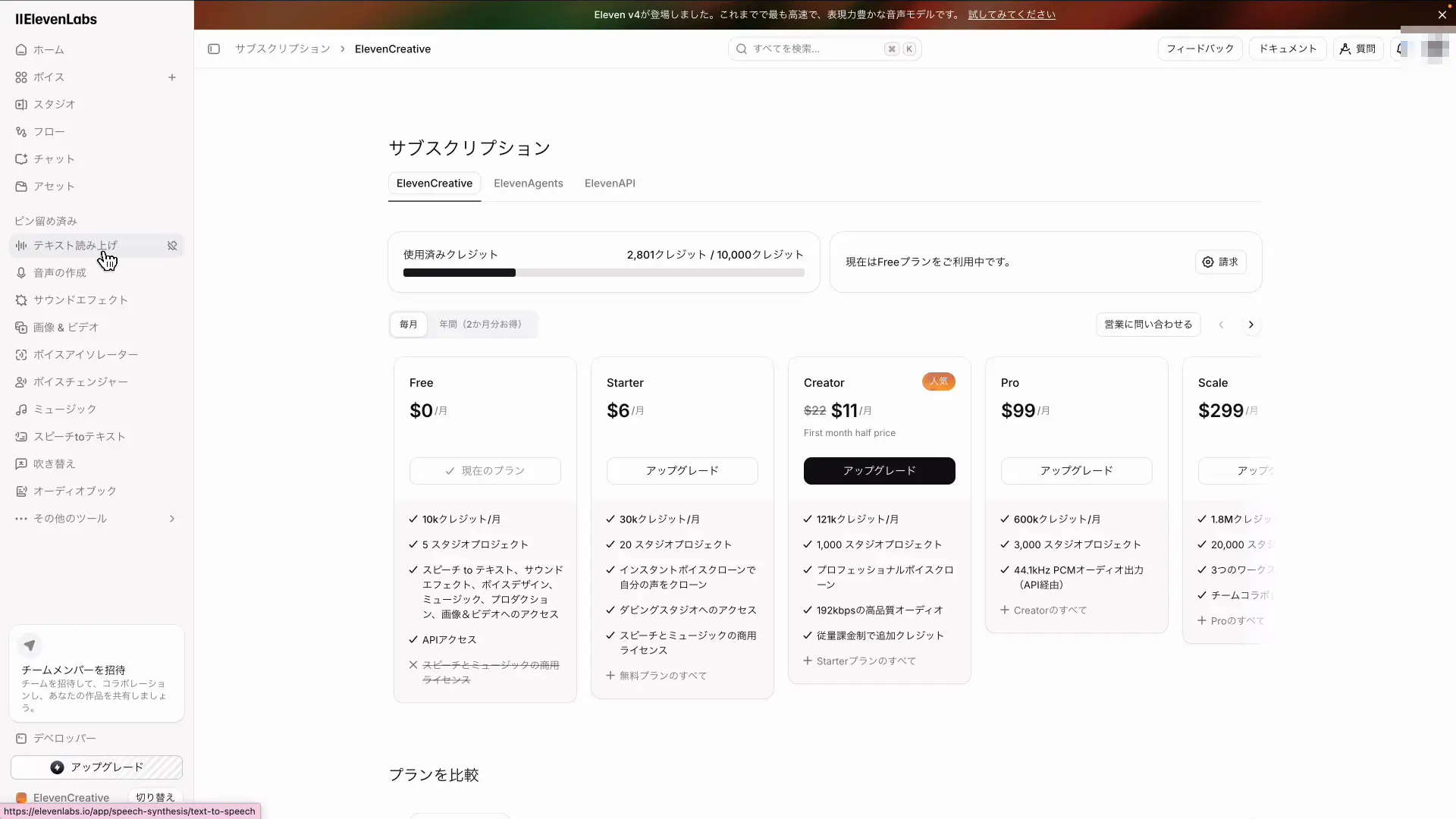
Task: Unpin テキスト読み上げ with the pin icon
Action: point(172,246)
